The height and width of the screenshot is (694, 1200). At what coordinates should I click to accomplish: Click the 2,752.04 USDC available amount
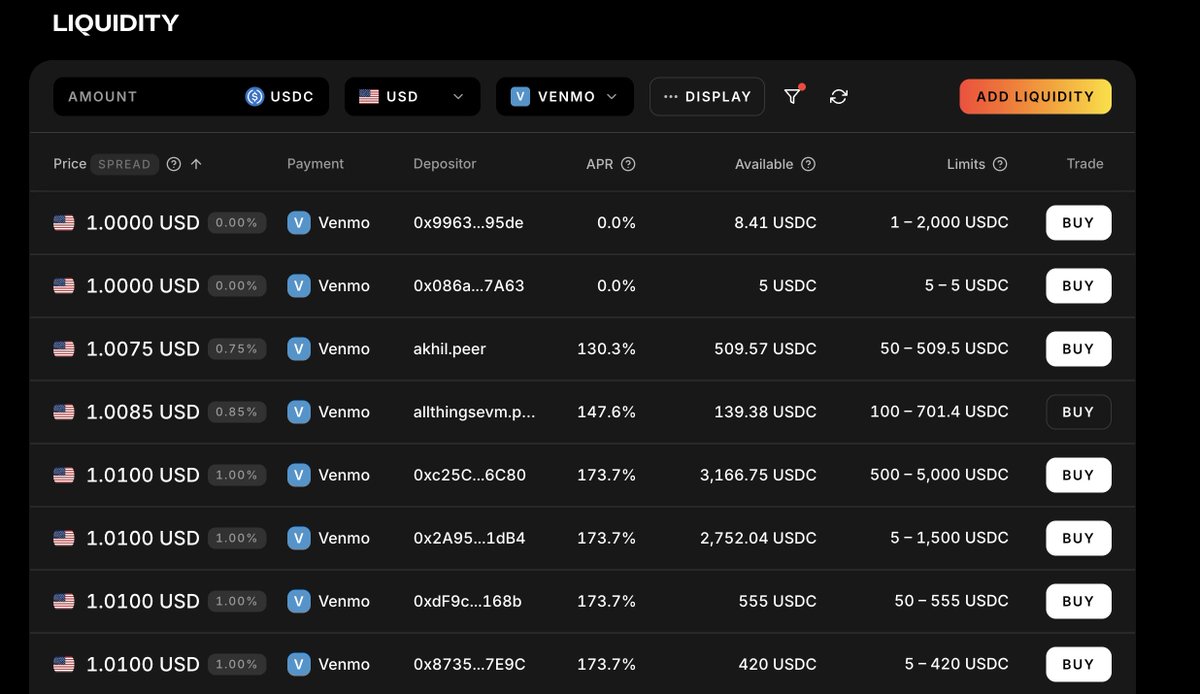[758, 537]
